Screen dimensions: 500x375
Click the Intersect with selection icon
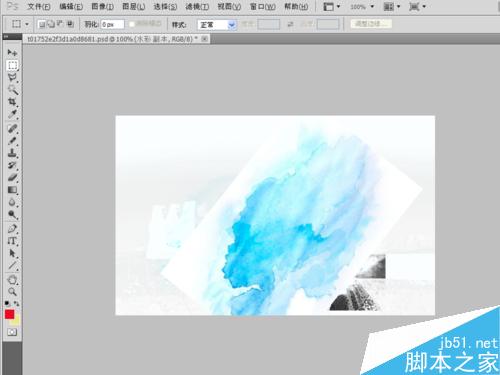tap(70, 24)
